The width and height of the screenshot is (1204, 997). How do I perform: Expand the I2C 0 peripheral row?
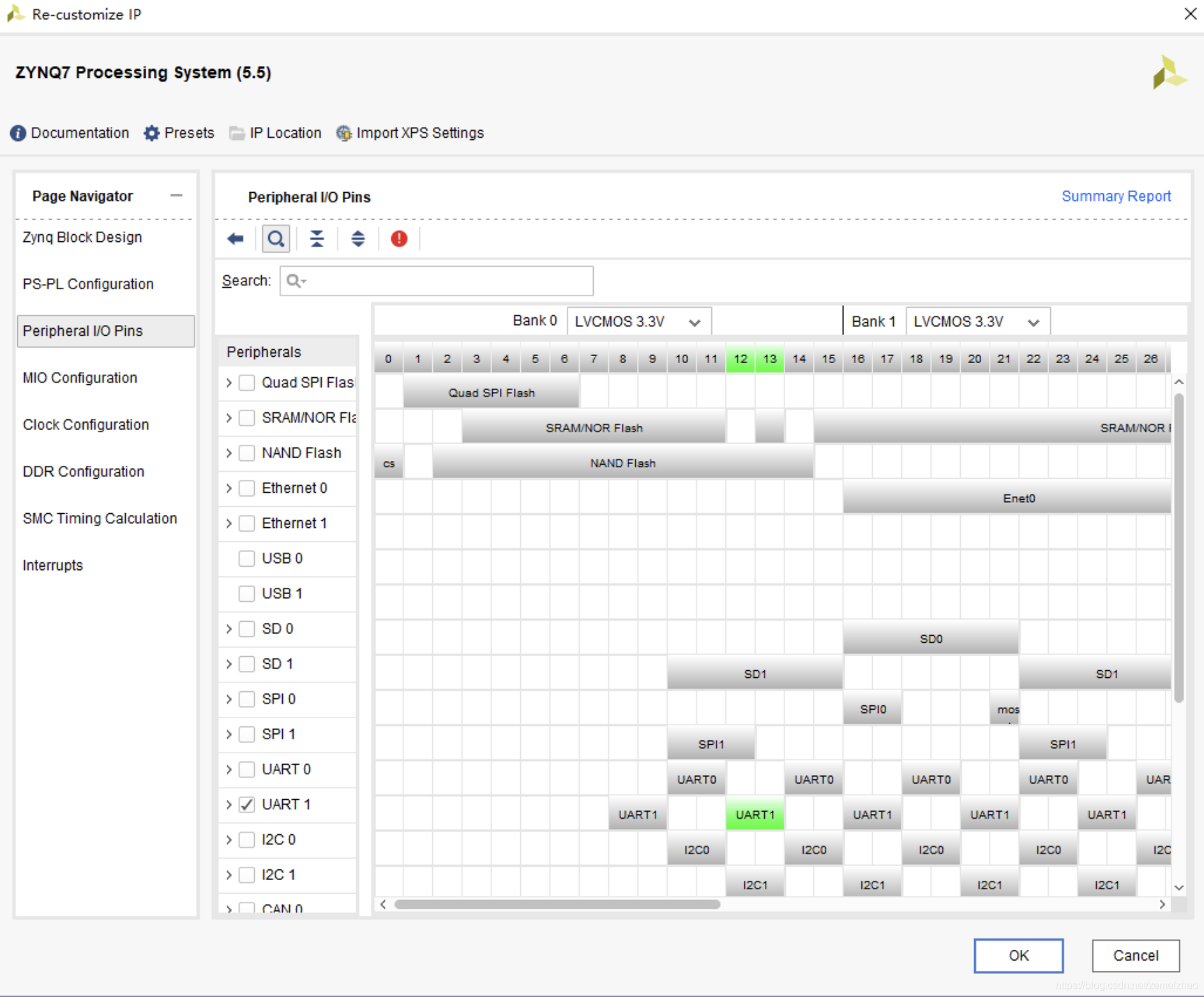(x=229, y=839)
